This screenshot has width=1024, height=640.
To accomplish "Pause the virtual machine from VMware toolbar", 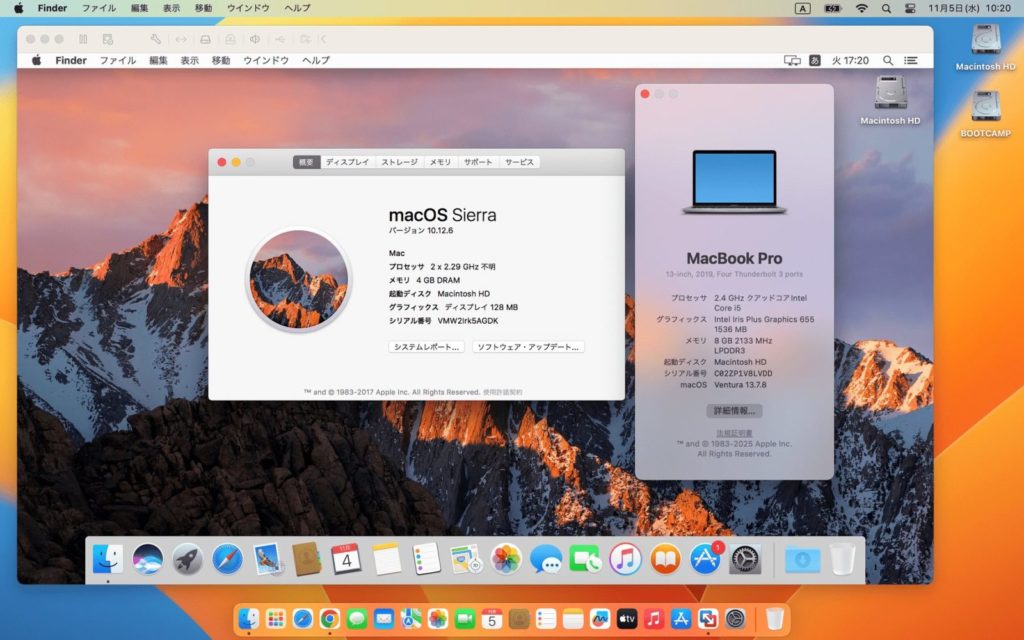I will tap(83, 39).
